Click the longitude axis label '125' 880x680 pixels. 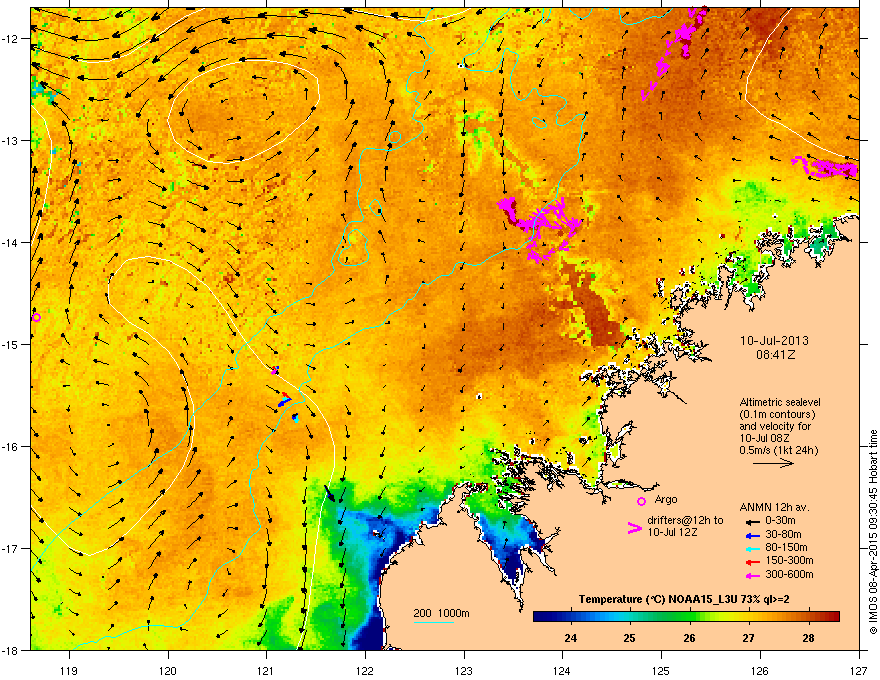pyautogui.click(x=662, y=671)
